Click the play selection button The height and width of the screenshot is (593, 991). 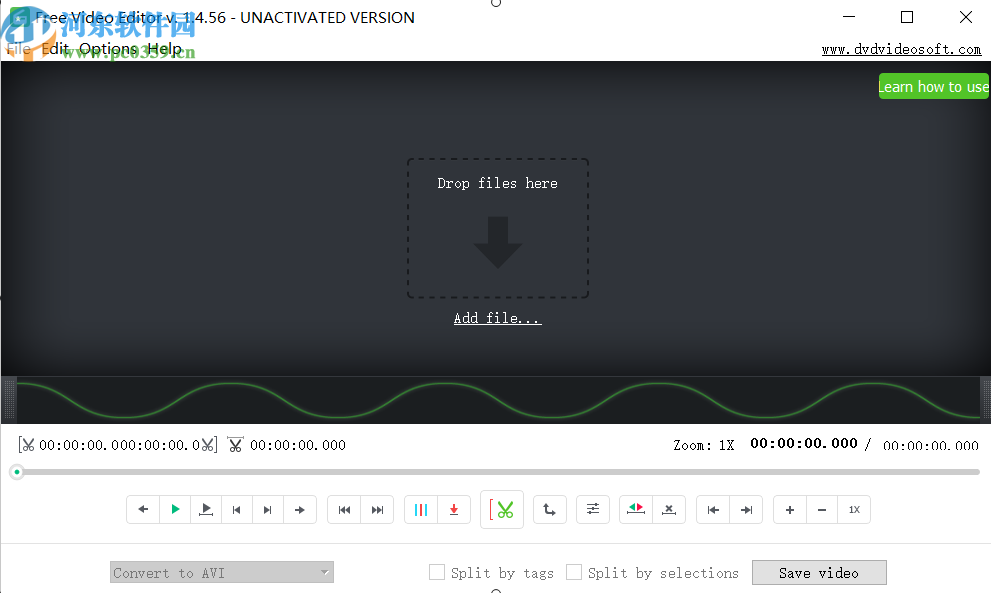(206, 510)
